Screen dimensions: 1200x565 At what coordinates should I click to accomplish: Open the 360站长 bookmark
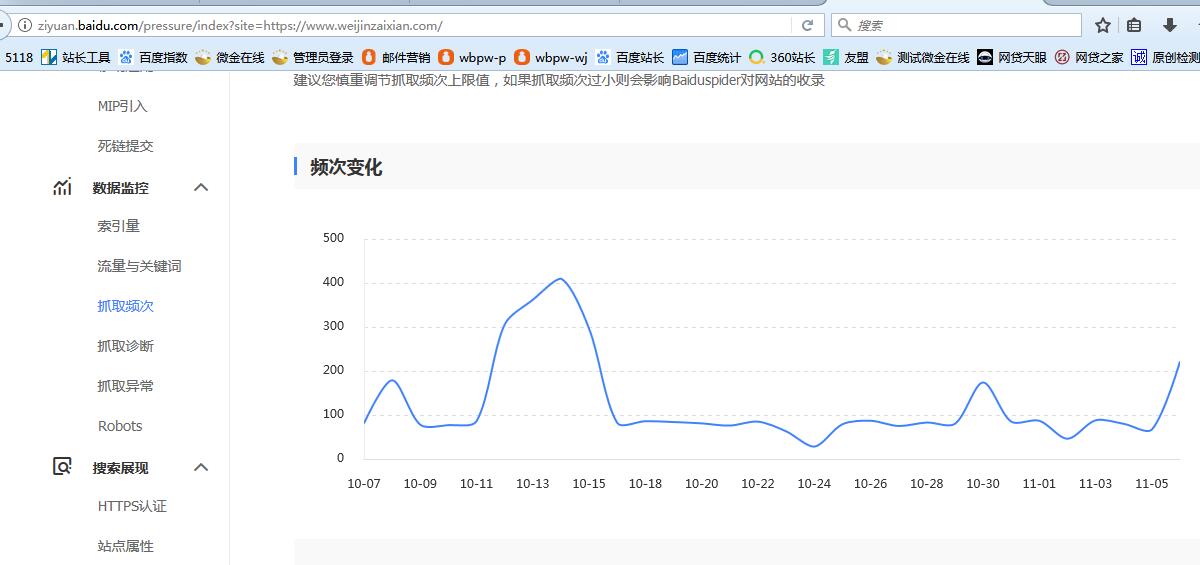(x=782, y=57)
